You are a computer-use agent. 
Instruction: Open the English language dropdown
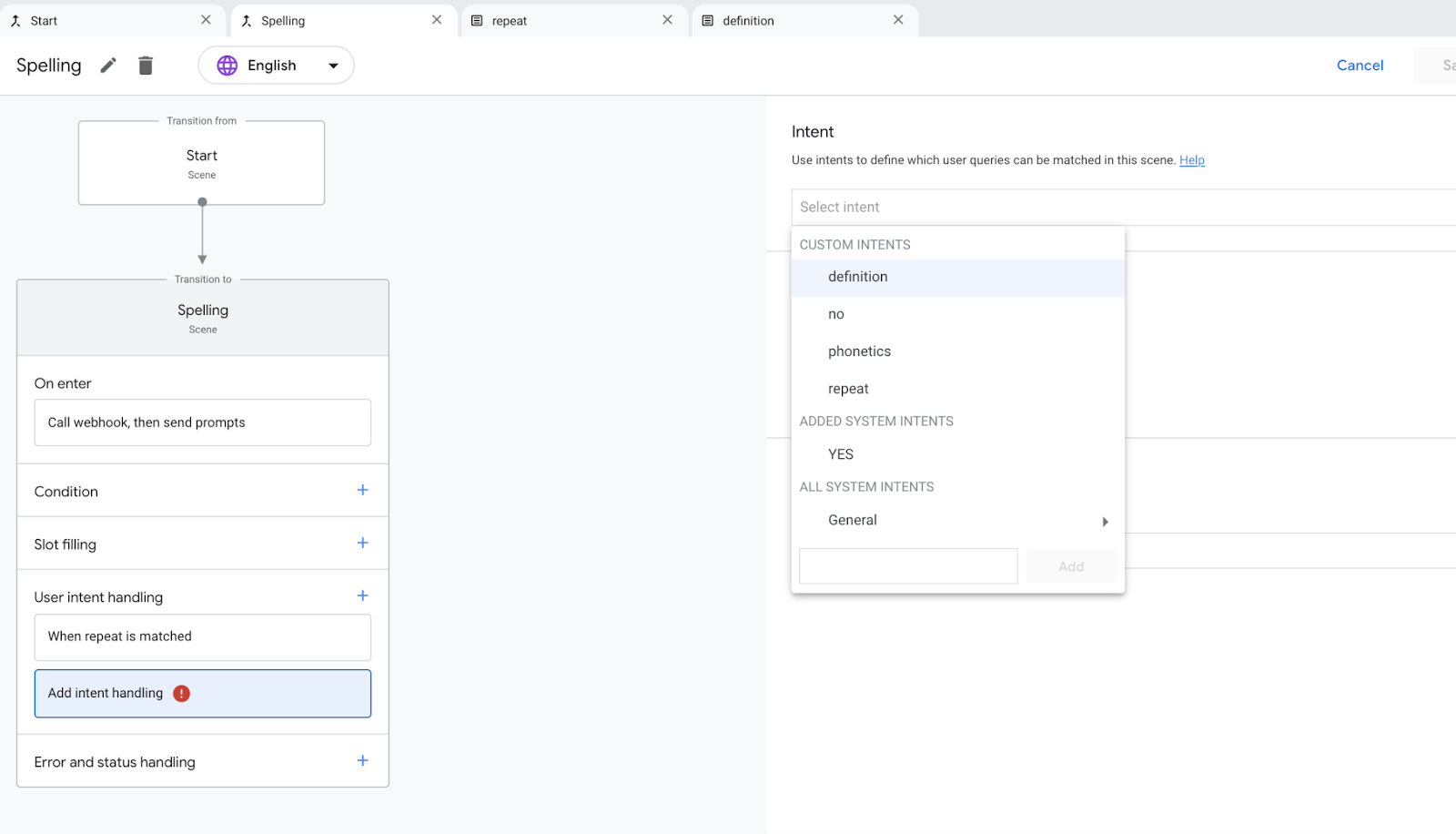click(x=276, y=66)
